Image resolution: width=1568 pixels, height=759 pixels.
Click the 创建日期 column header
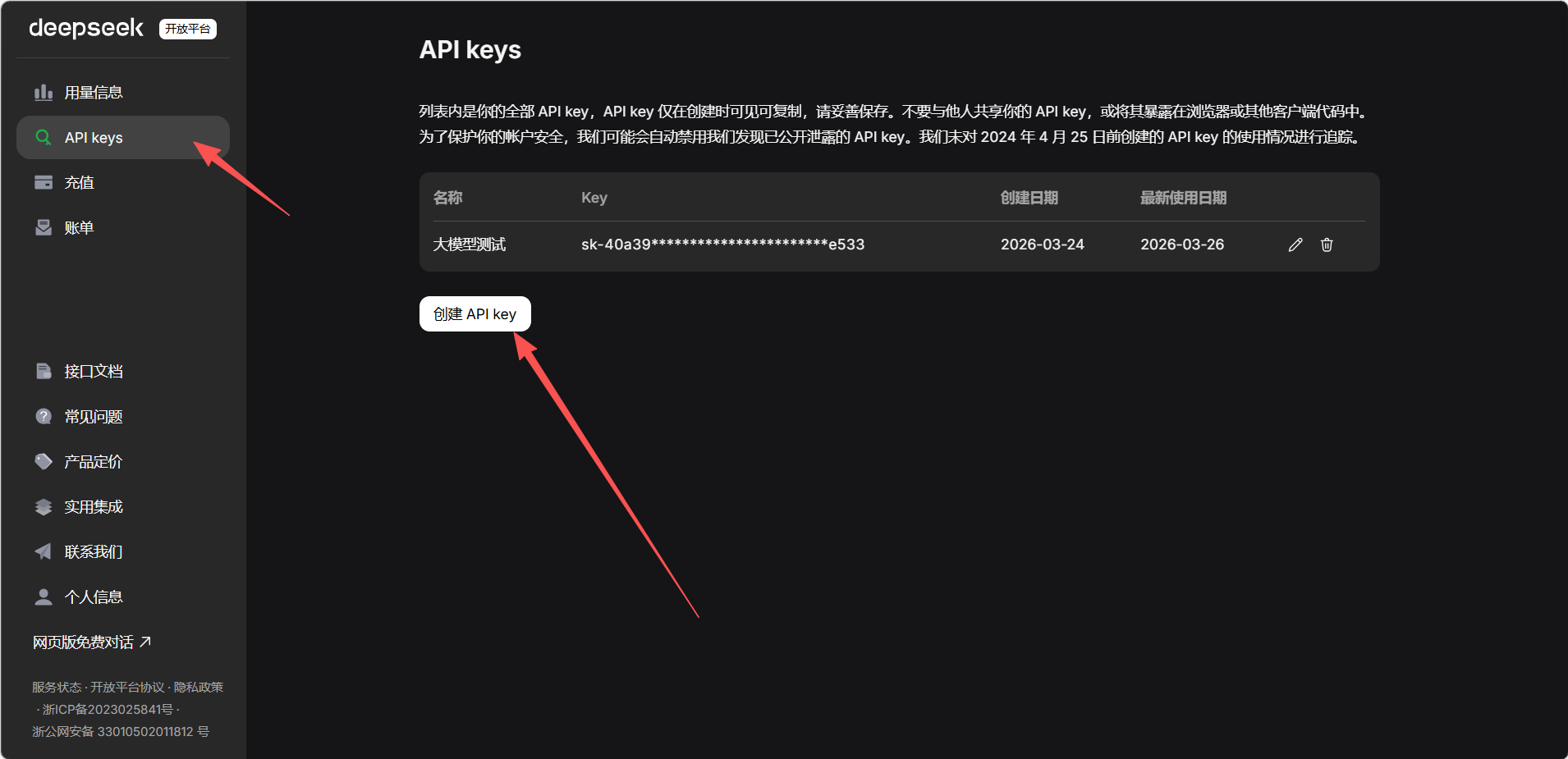[x=1029, y=198]
